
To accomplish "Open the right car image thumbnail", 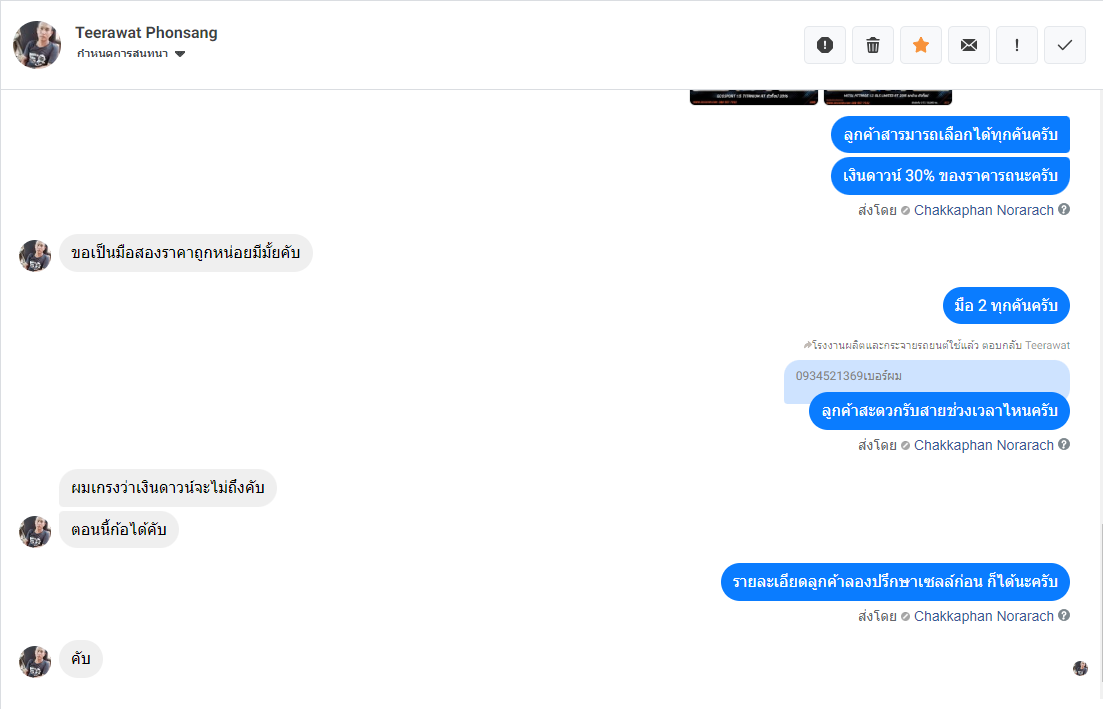I will point(888,97).
